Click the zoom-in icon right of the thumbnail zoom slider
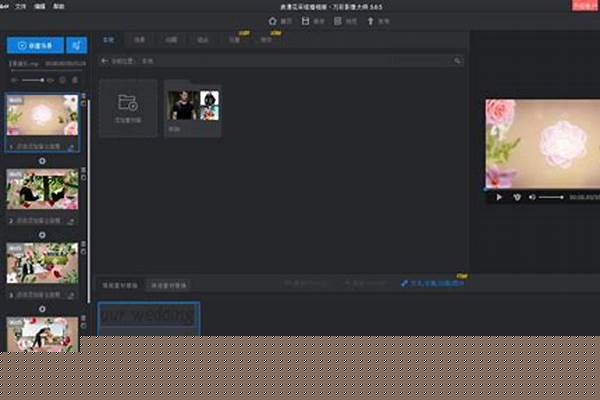The image size is (600, 400). (50, 80)
